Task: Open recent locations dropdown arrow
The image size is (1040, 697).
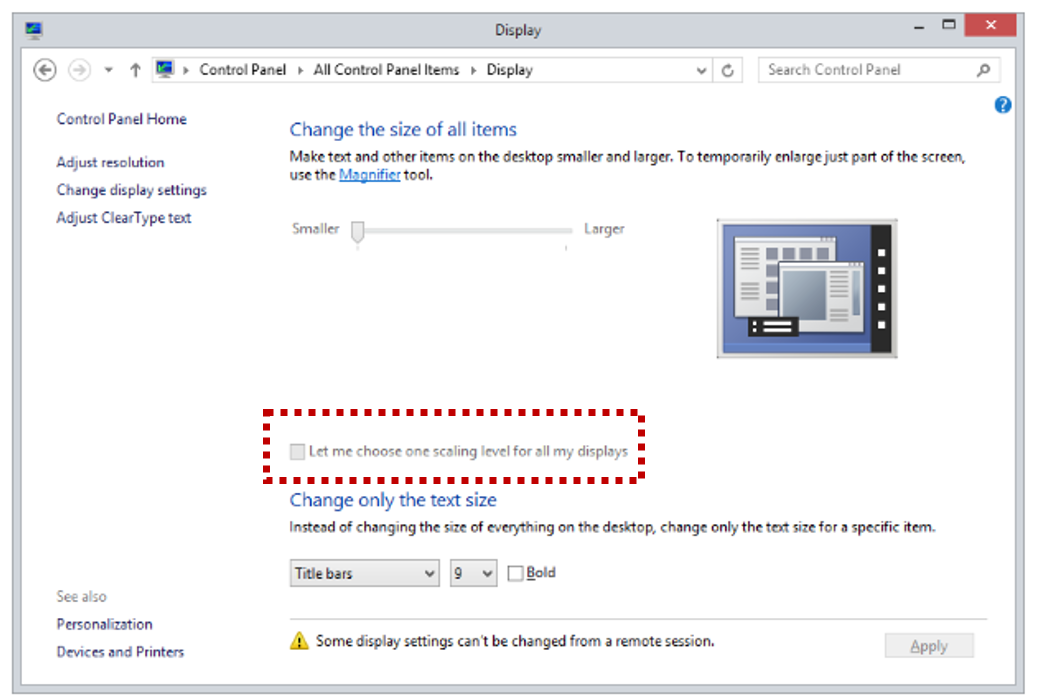Action: 109,70
